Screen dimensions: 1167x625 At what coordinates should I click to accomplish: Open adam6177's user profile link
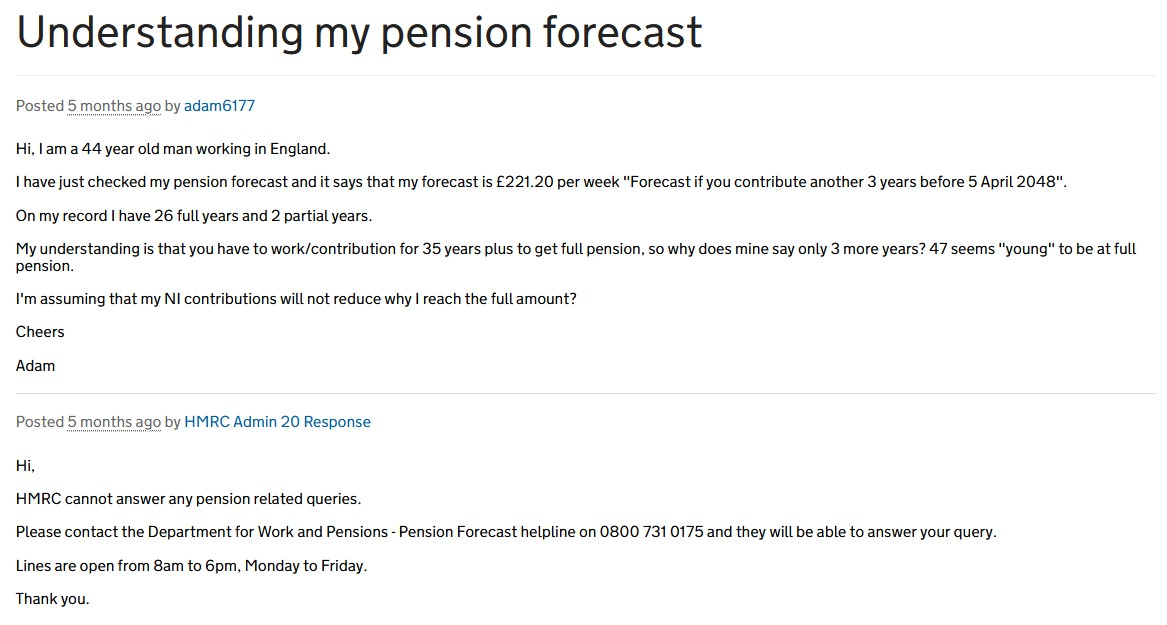click(x=219, y=106)
